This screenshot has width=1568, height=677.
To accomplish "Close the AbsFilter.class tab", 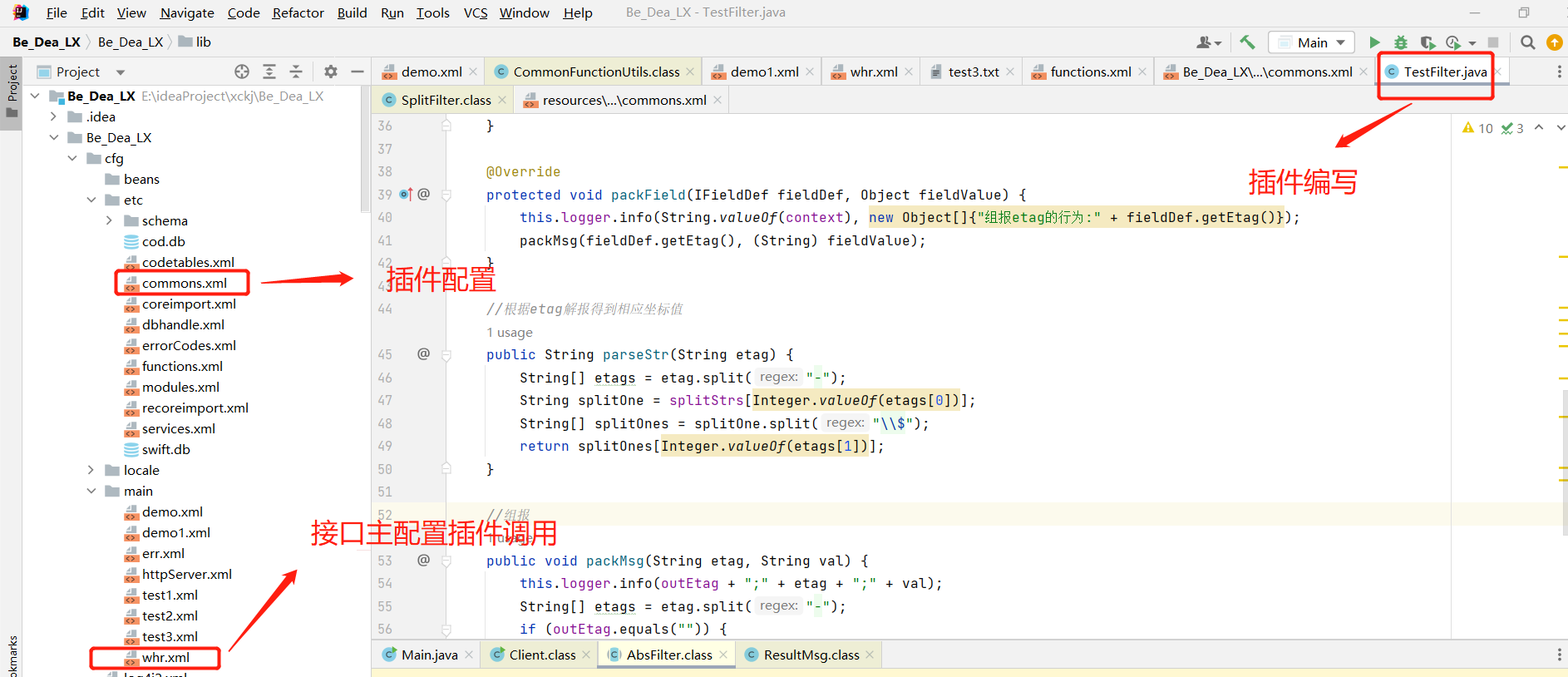I will [x=723, y=655].
